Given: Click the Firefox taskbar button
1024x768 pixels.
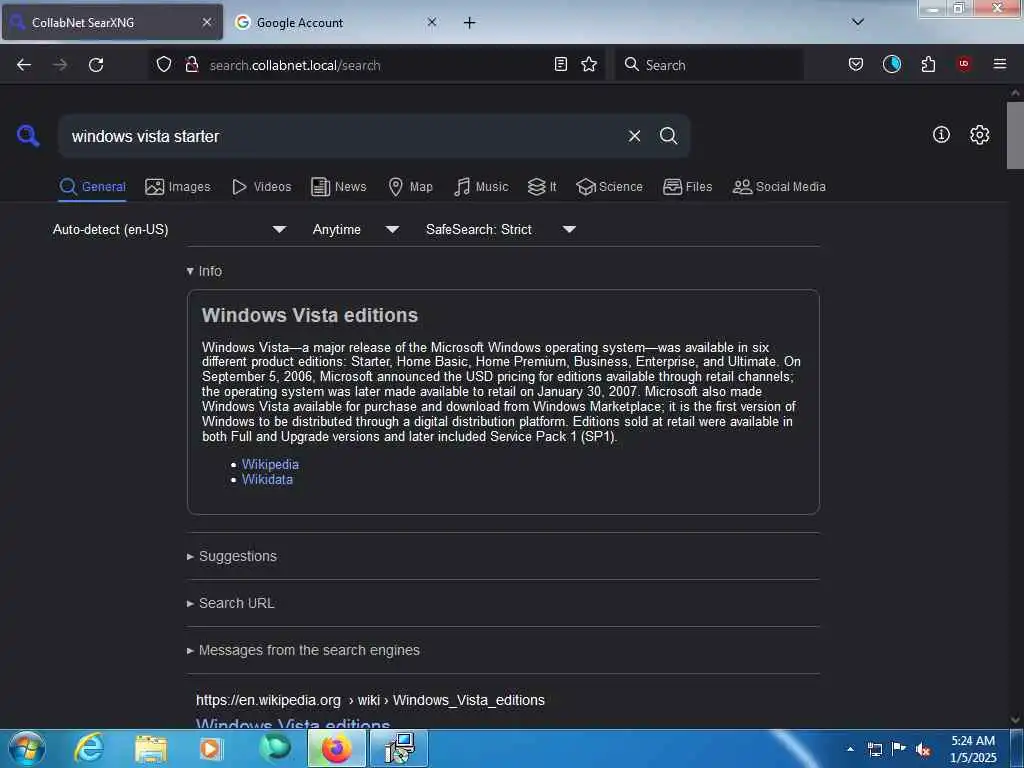Looking at the screenshot, I should click(x=336, y=748).
